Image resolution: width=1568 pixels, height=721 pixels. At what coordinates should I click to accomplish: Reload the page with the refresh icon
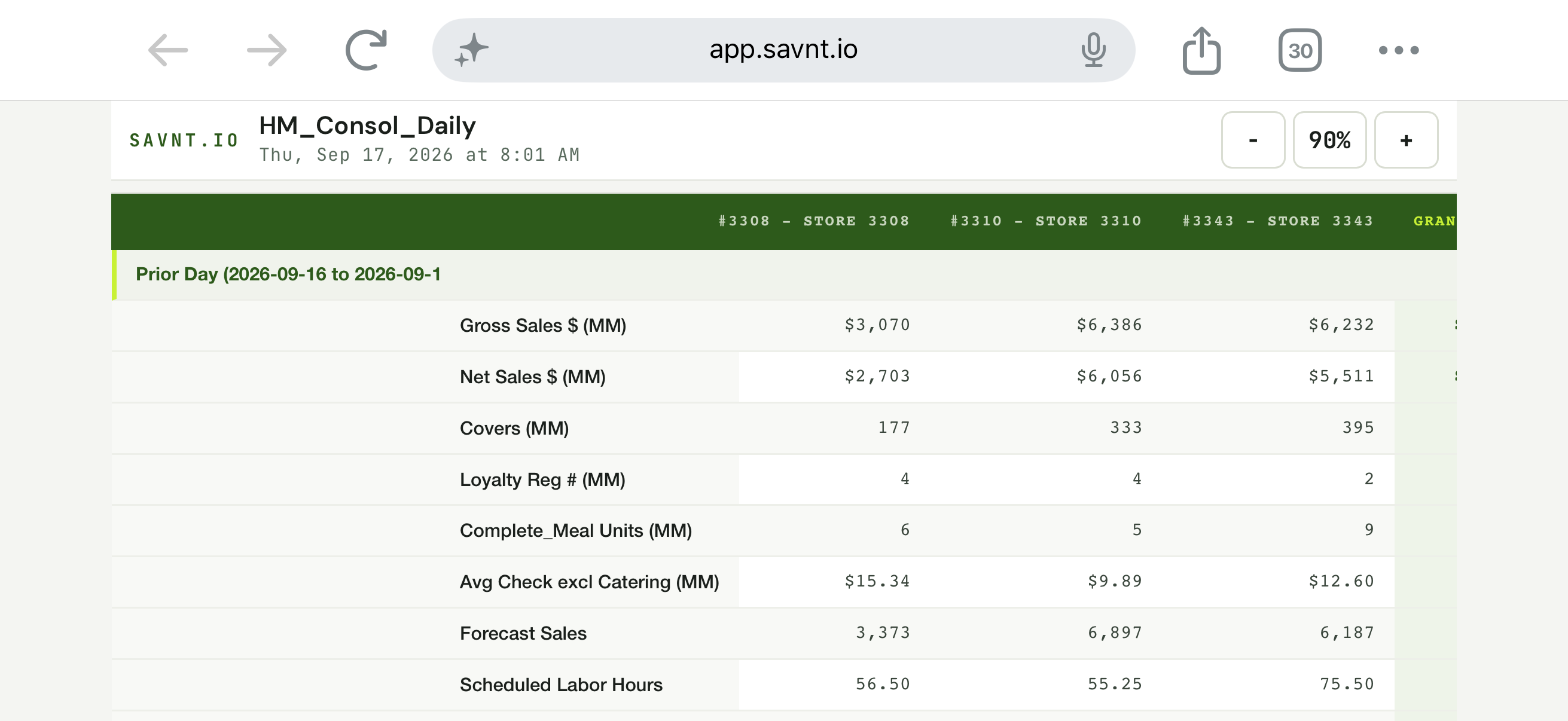pyautogui.click(x=366, y=50)
